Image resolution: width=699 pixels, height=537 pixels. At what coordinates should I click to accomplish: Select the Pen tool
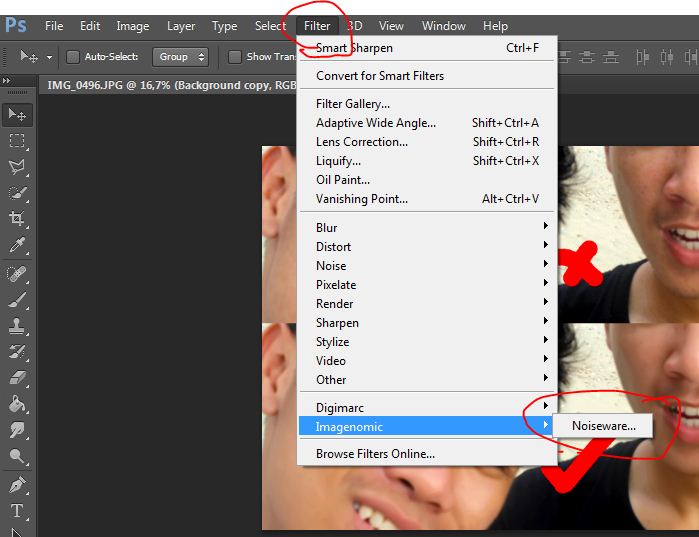click(x=17, y=484)
